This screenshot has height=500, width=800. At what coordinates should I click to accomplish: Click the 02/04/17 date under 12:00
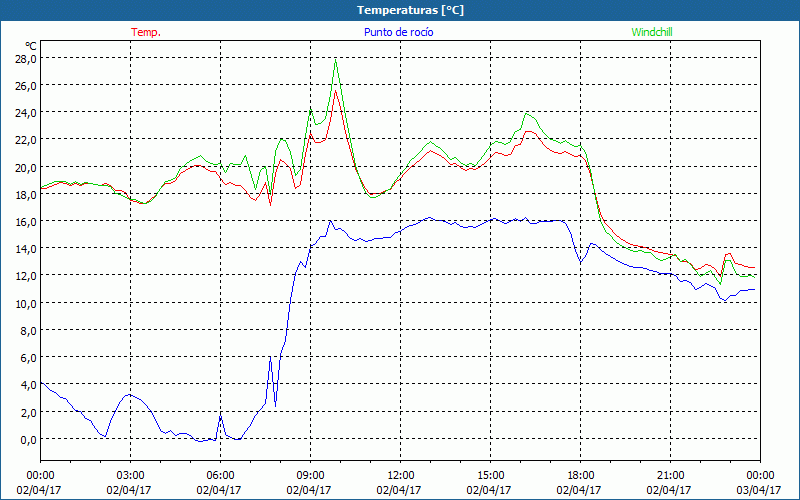(399, 490)
